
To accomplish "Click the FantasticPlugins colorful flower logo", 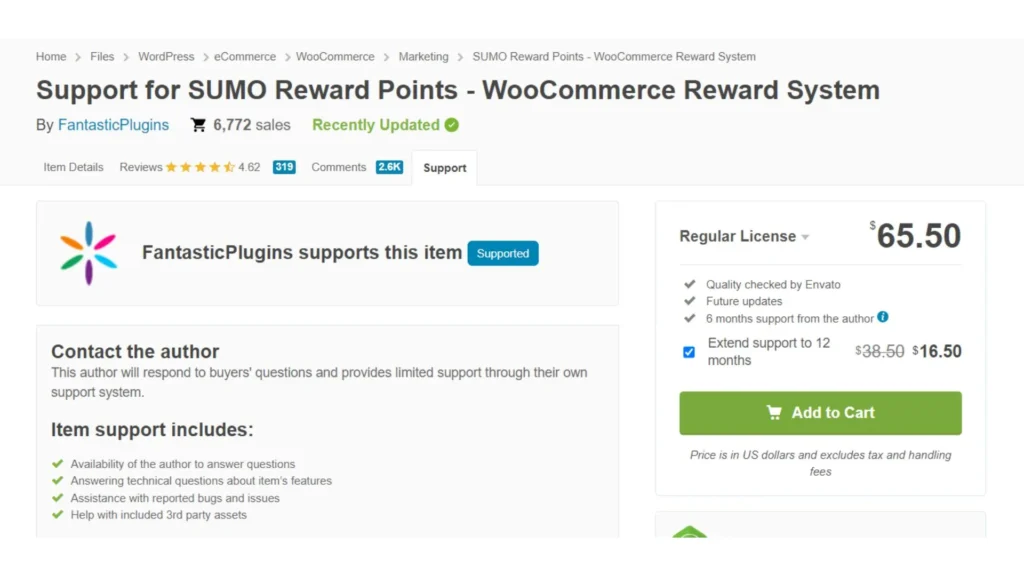I will tap(88, 252).
